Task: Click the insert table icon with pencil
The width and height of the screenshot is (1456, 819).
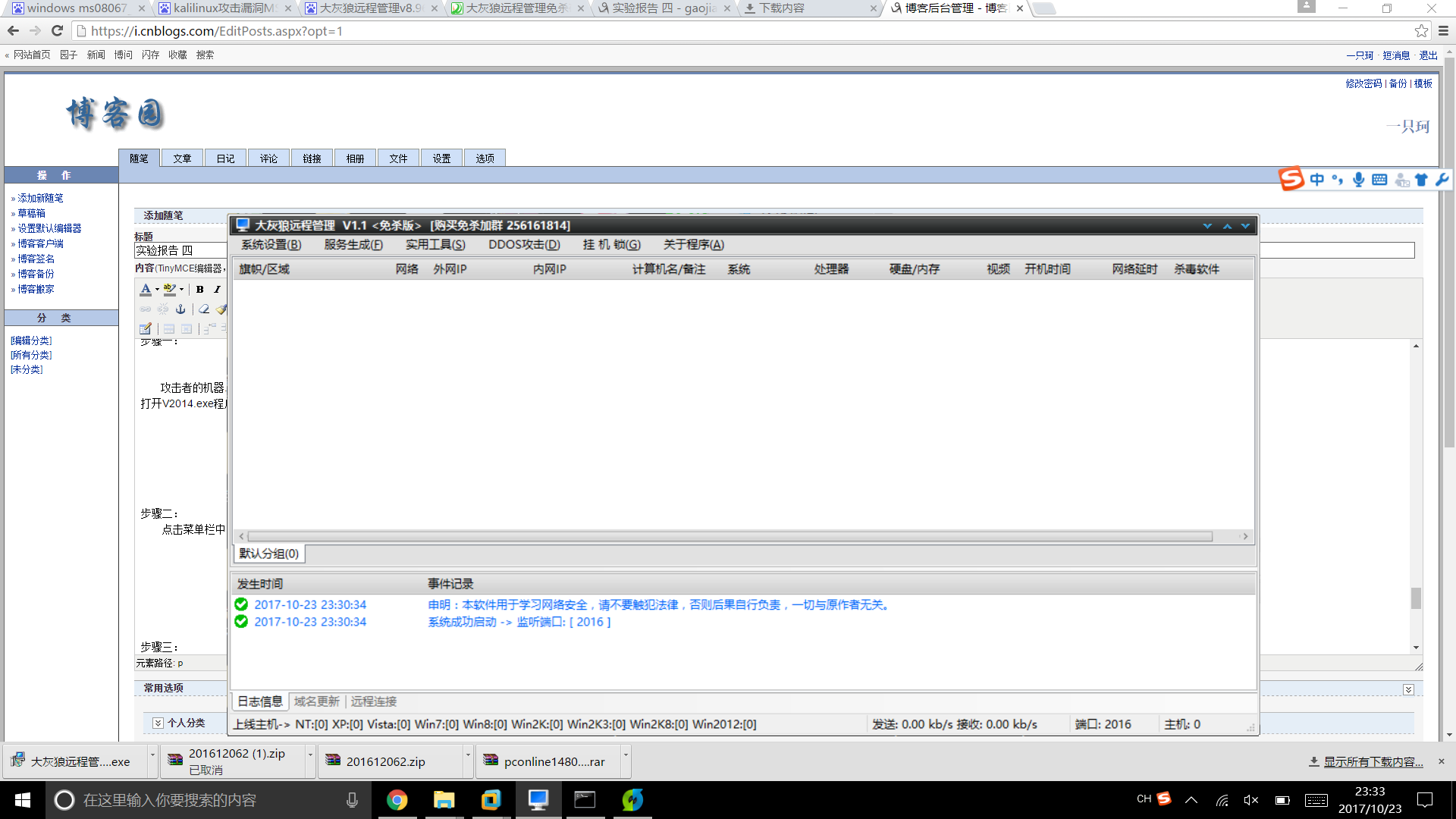Action: coord(146,328)
